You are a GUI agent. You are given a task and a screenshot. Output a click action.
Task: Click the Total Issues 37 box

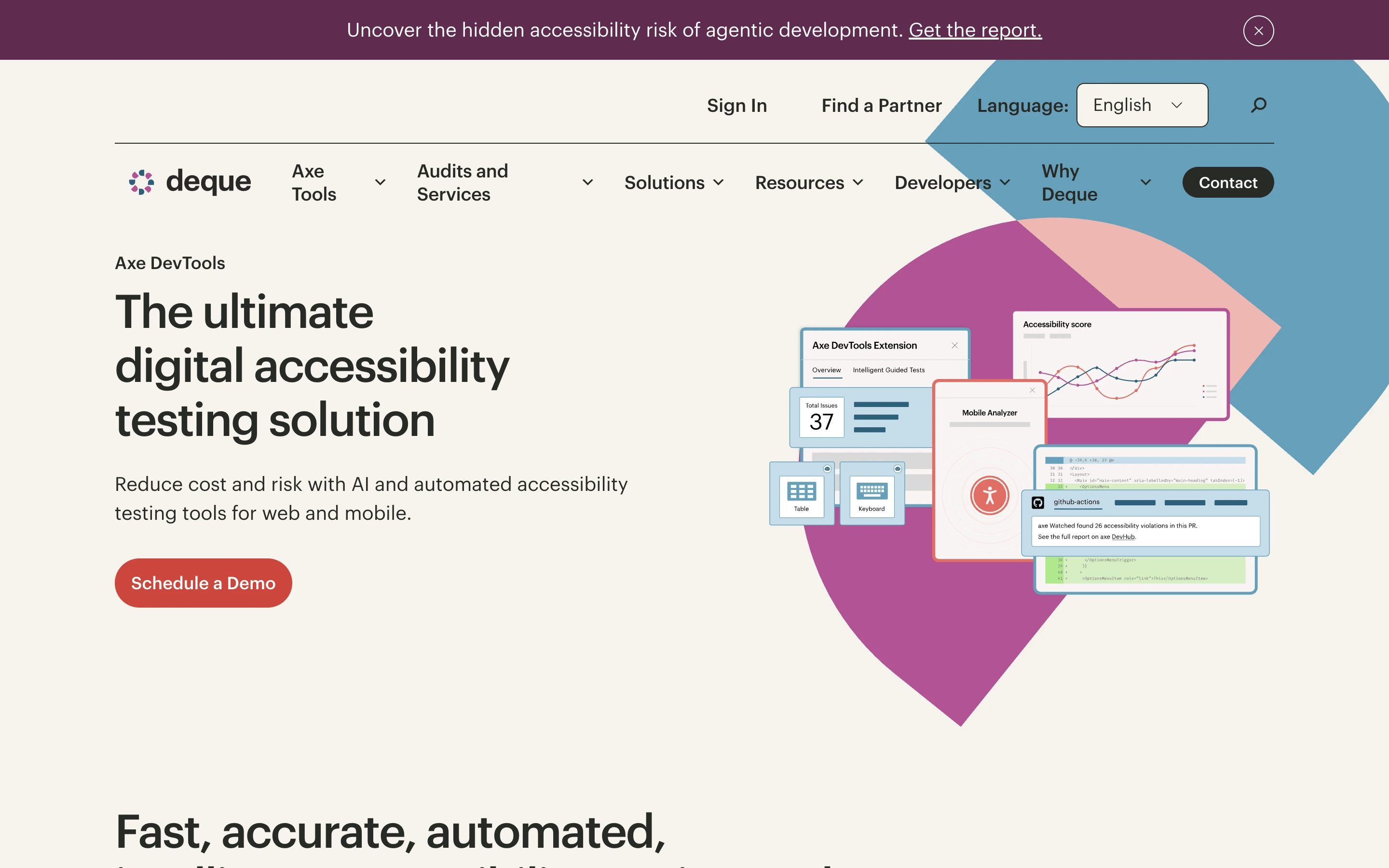(821, 417)
